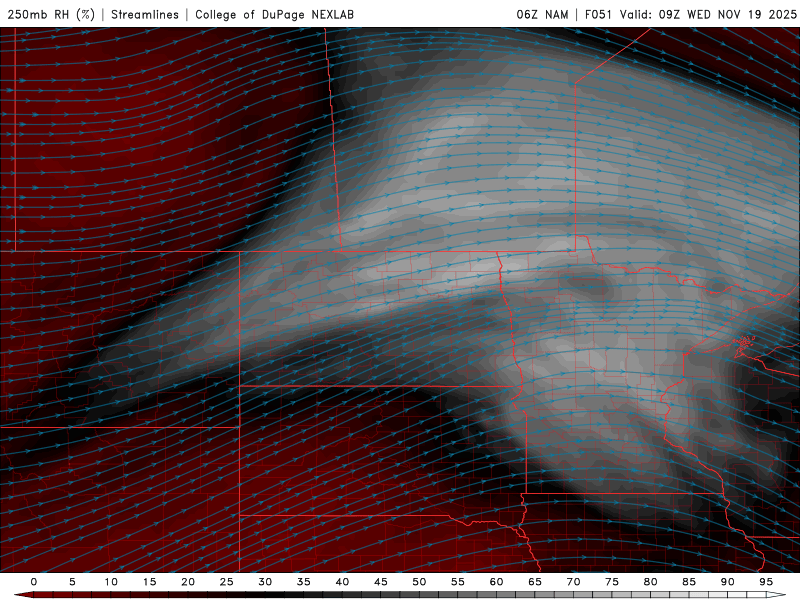Click the "250mb RH (%)" title text
The width and height of the screenshot is (800, 600).
coord(51,14)
